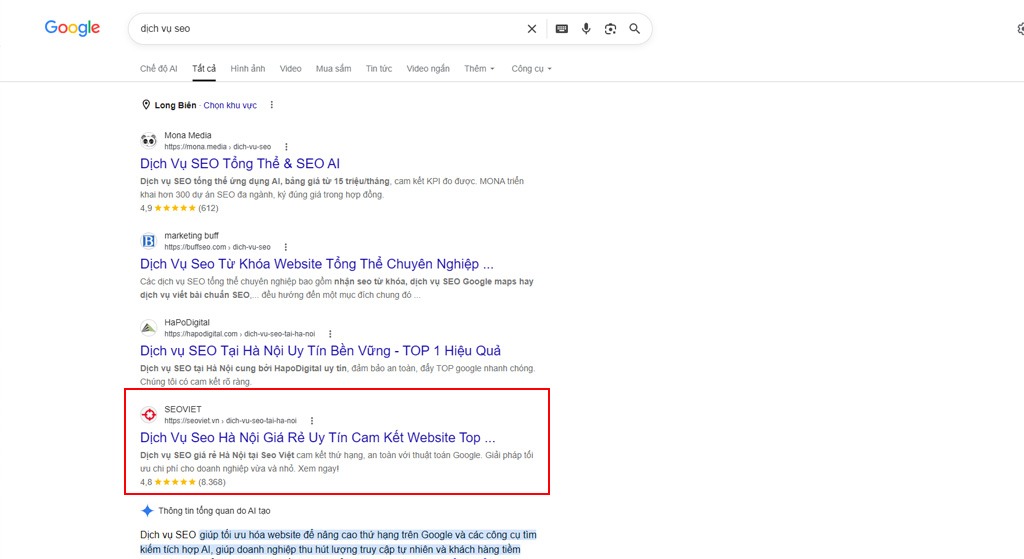Open Dịch vụ SEO Tại Hà Nội result

point(320,351)
